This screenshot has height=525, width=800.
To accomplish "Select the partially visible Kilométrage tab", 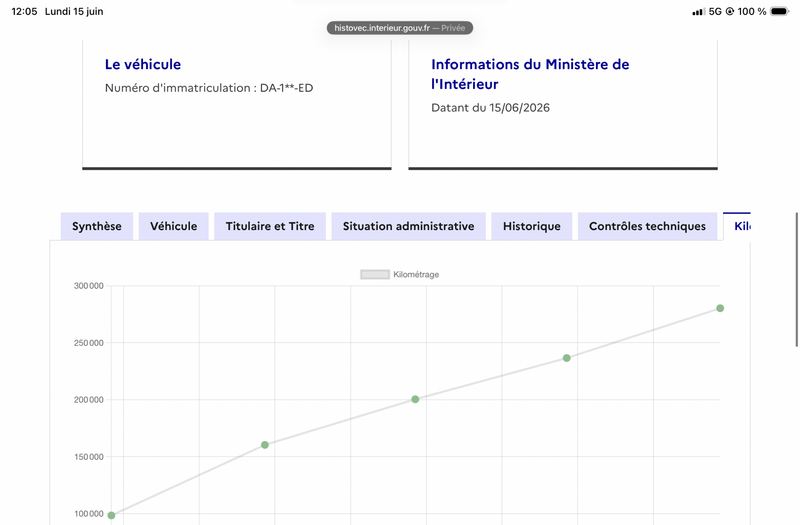I will [x=737, y=226].
